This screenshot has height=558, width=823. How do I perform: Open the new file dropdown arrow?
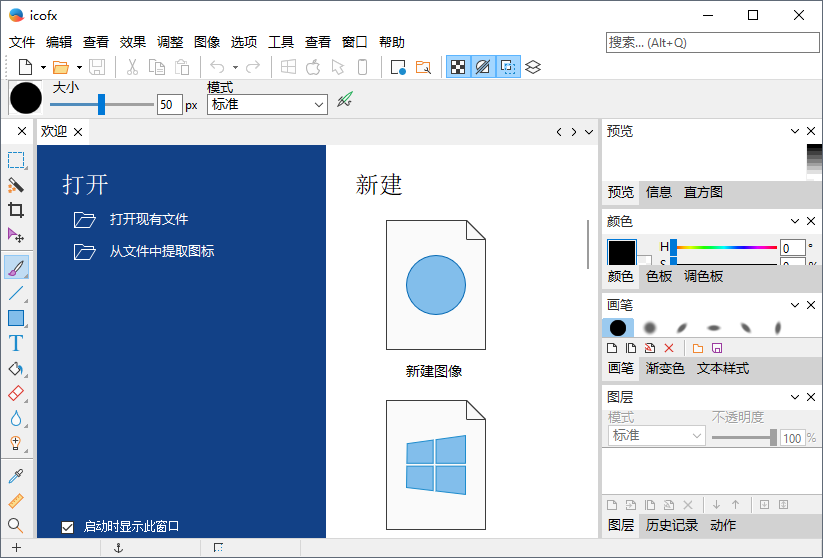[x=44, y=67]
